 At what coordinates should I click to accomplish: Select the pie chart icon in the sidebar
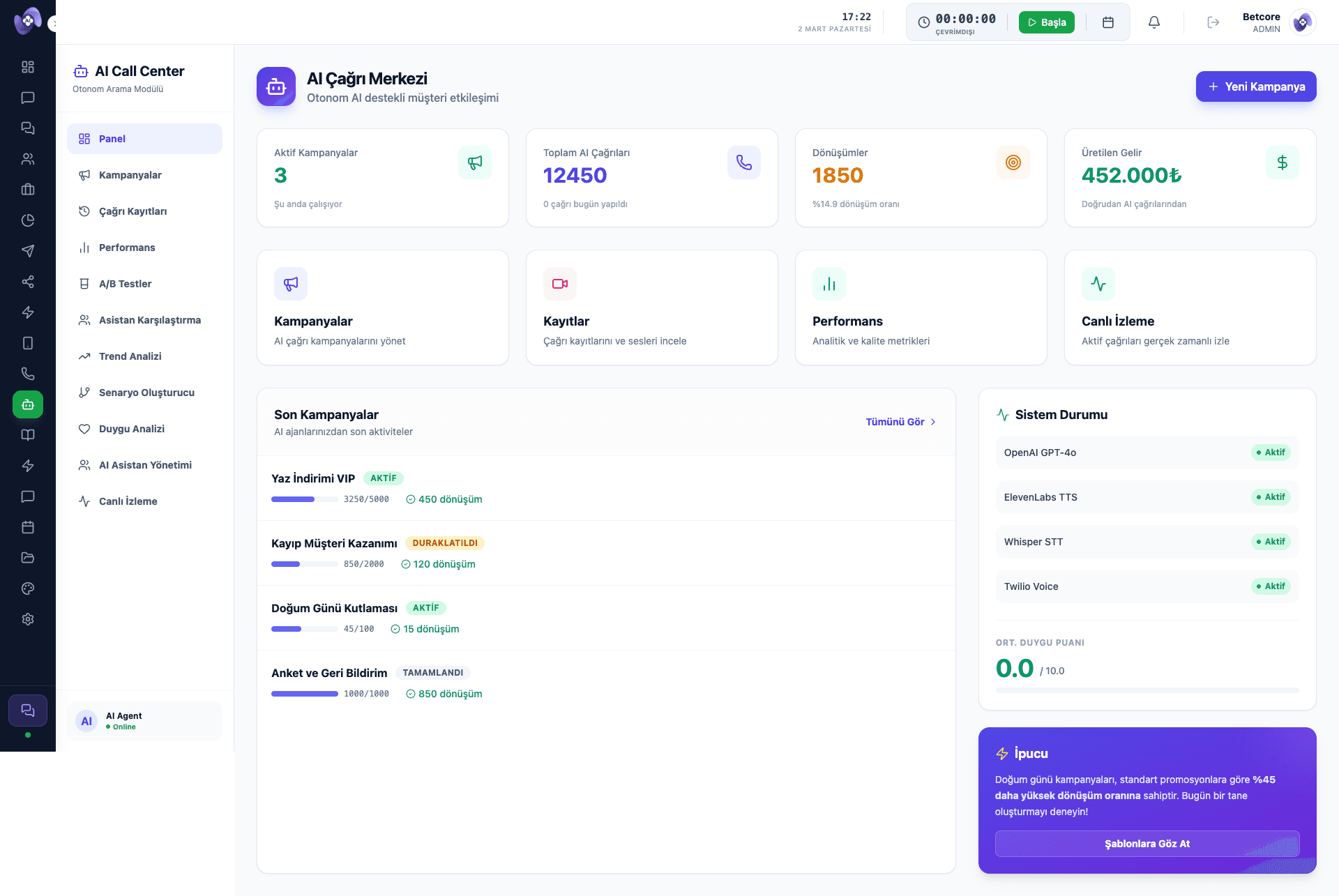point(28,220)
